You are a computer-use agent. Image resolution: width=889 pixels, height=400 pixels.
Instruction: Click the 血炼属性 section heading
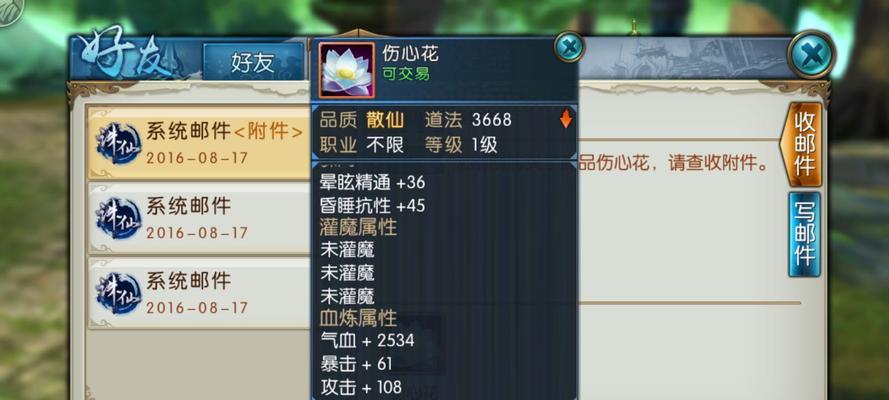(x=358, y=318)
